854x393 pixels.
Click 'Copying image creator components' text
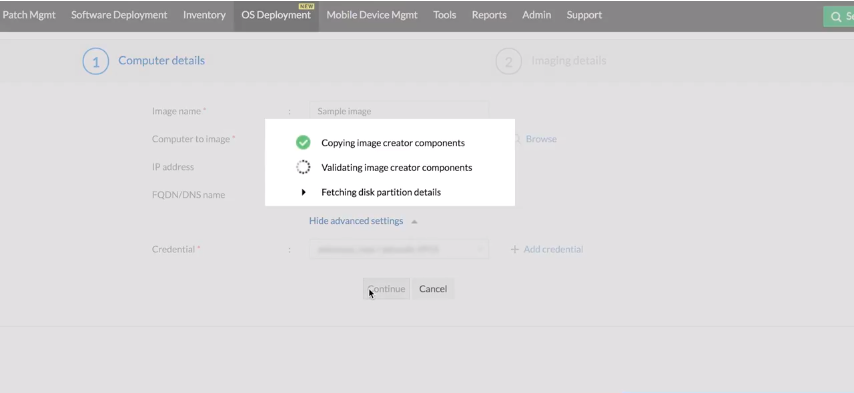(x=393, y=143)
